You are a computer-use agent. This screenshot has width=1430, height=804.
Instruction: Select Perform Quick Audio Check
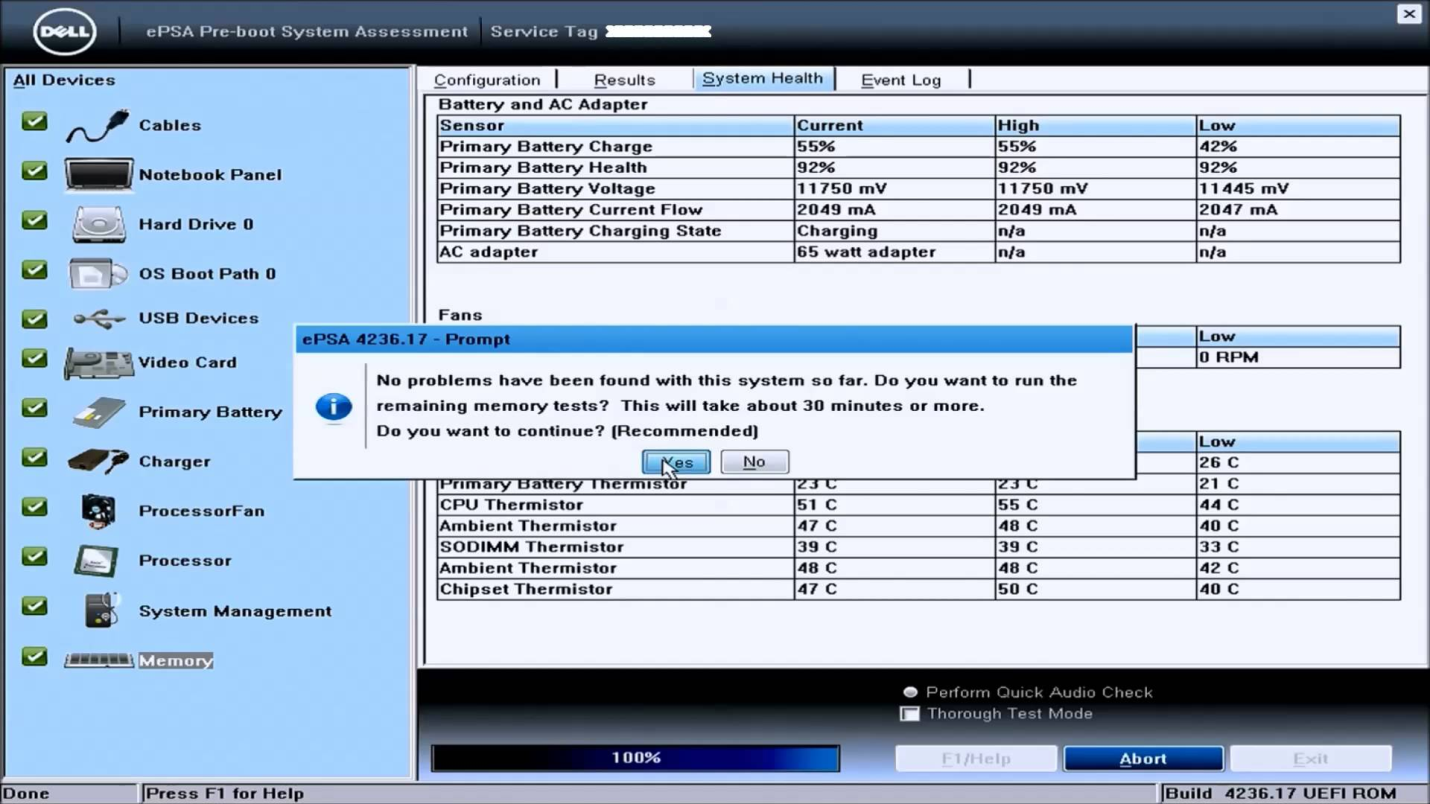910,691
